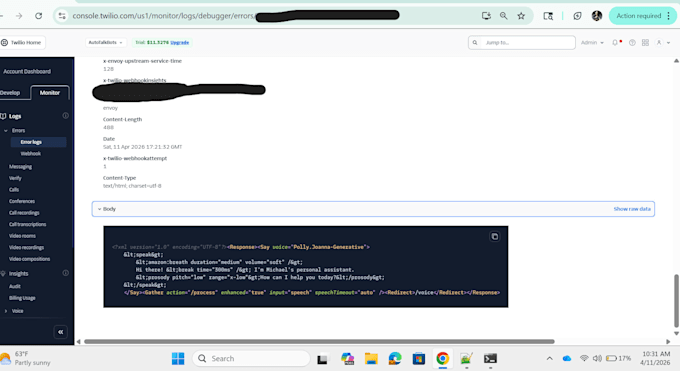680x371 pixels.
Task: Open the user account menu icon
Action: pos(663,43)
